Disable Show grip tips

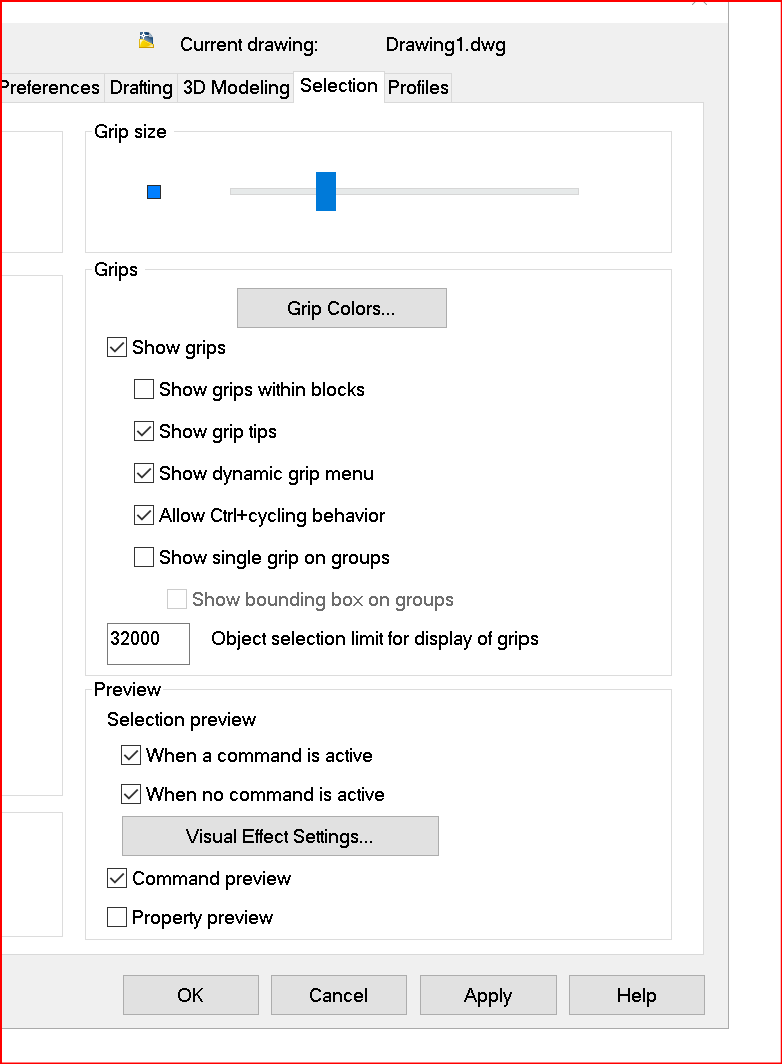click(x=143, y=431)
